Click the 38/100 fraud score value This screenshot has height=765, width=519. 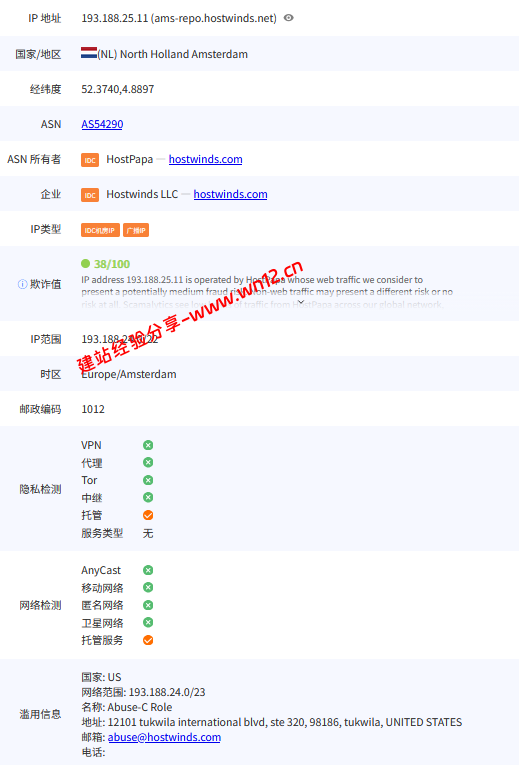pyautogui.click(x=112, y=264)
